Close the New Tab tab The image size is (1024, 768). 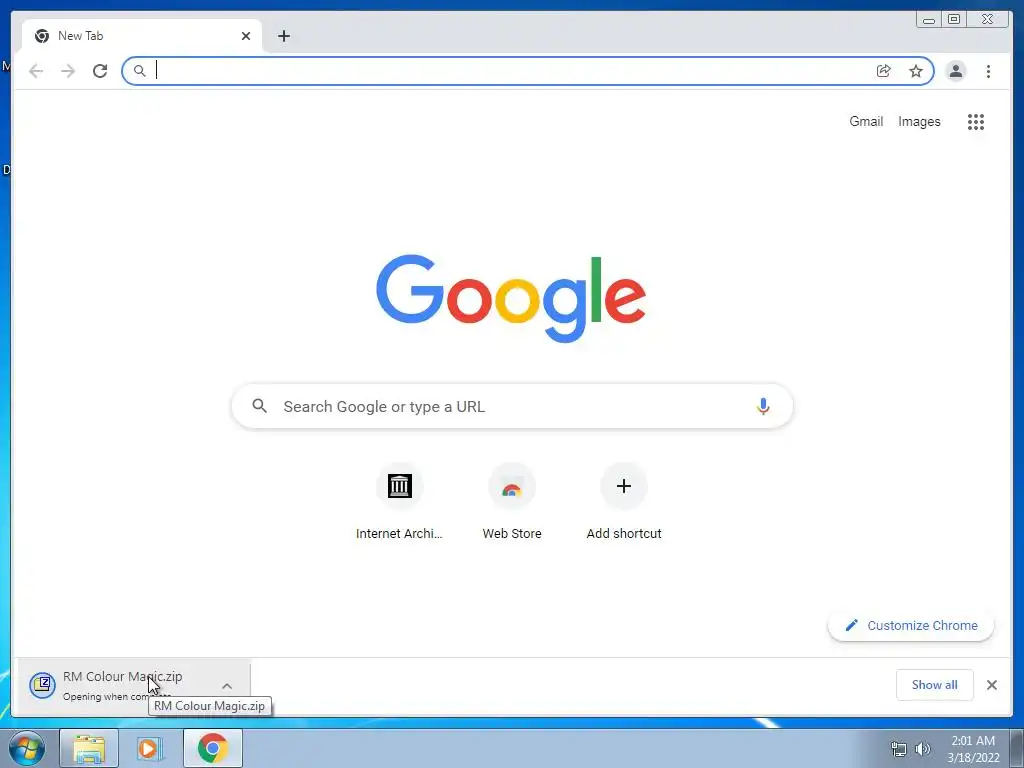(246, 36)
